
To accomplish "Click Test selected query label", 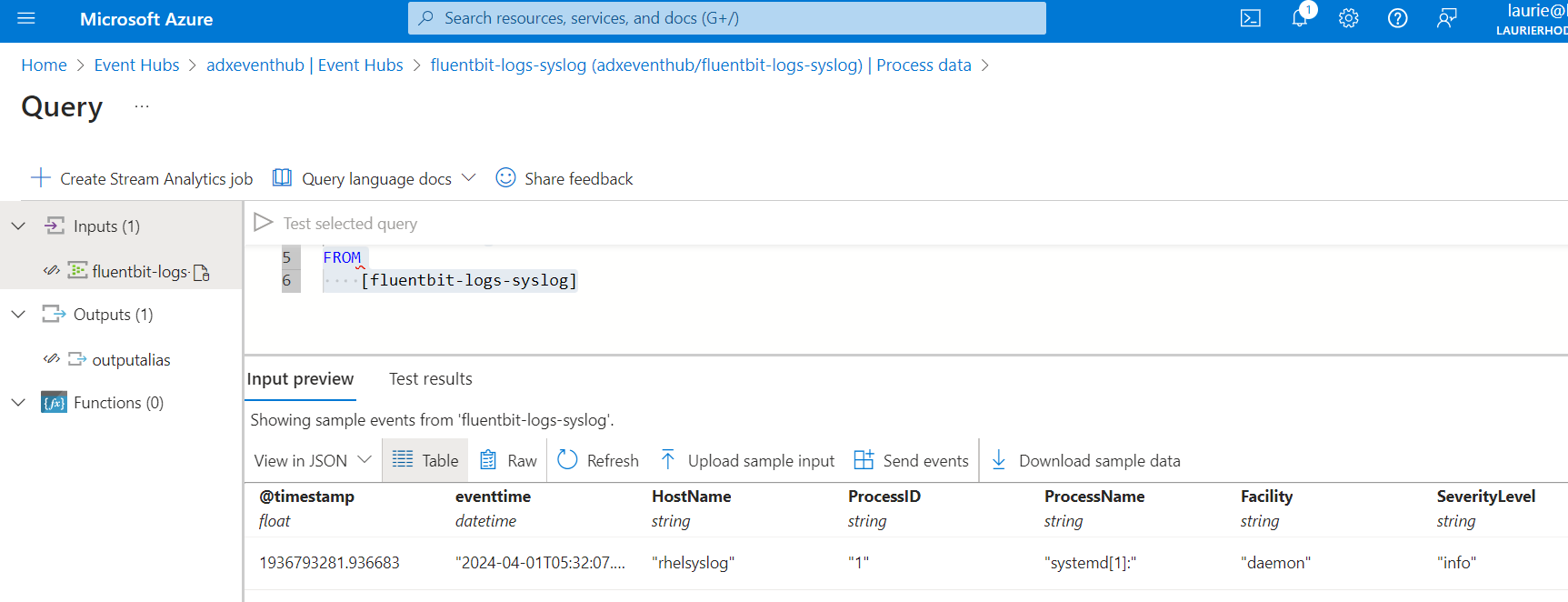I will pos(350,224).
